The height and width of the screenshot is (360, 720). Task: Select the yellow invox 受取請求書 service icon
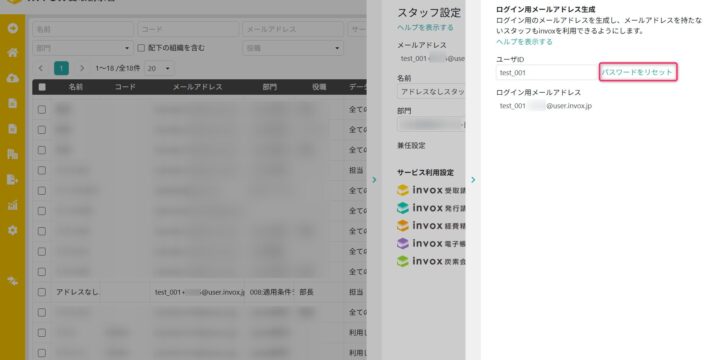pos(403,190)
